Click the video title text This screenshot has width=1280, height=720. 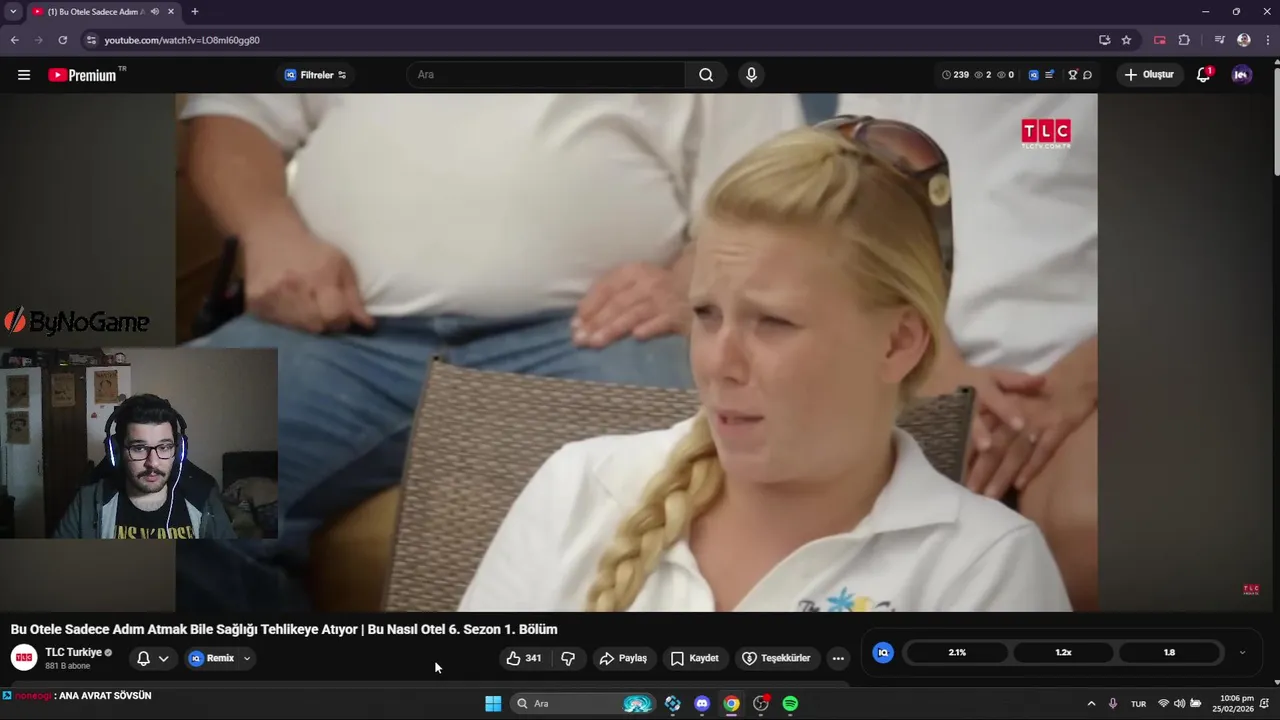tap(284, 629)
